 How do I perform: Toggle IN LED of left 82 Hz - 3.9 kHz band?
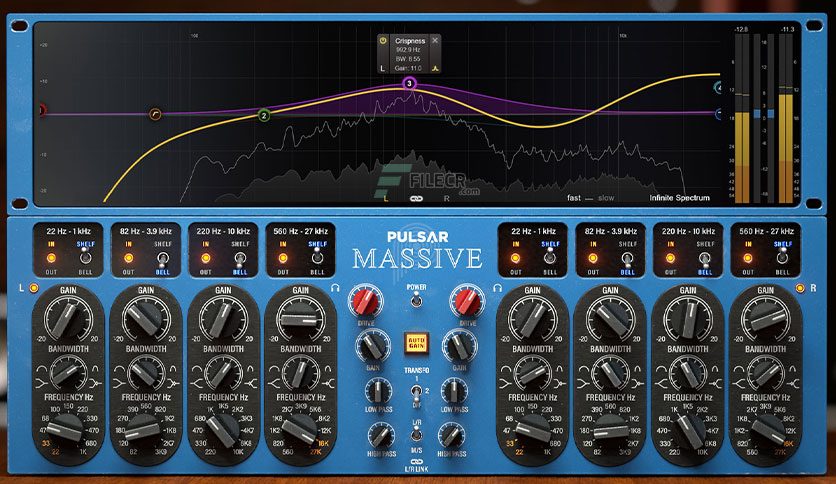pyautogui.click(x=128, y=258)
